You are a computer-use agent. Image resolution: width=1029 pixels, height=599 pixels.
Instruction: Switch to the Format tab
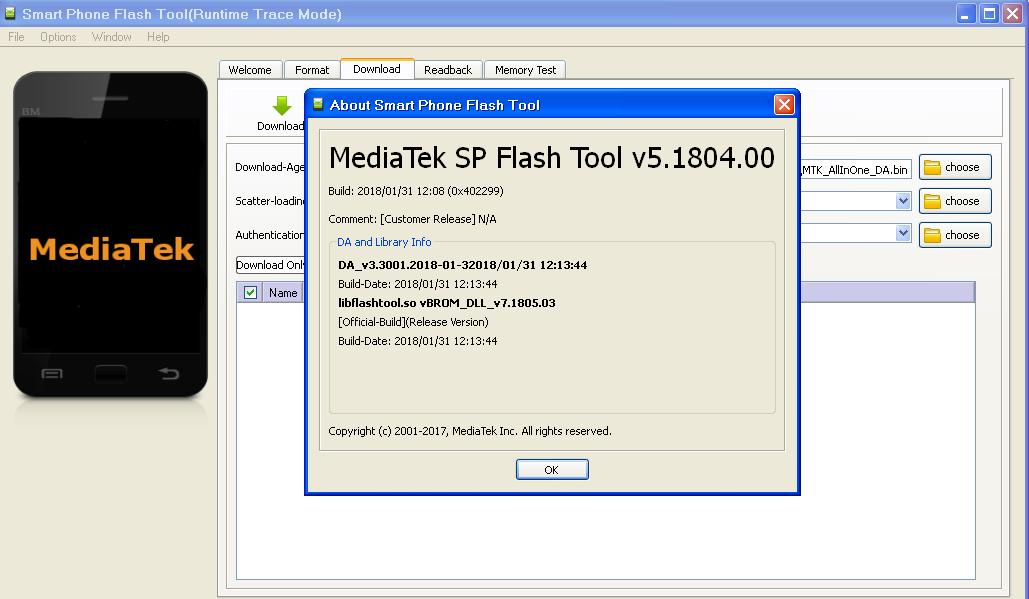tap(312, 70)
